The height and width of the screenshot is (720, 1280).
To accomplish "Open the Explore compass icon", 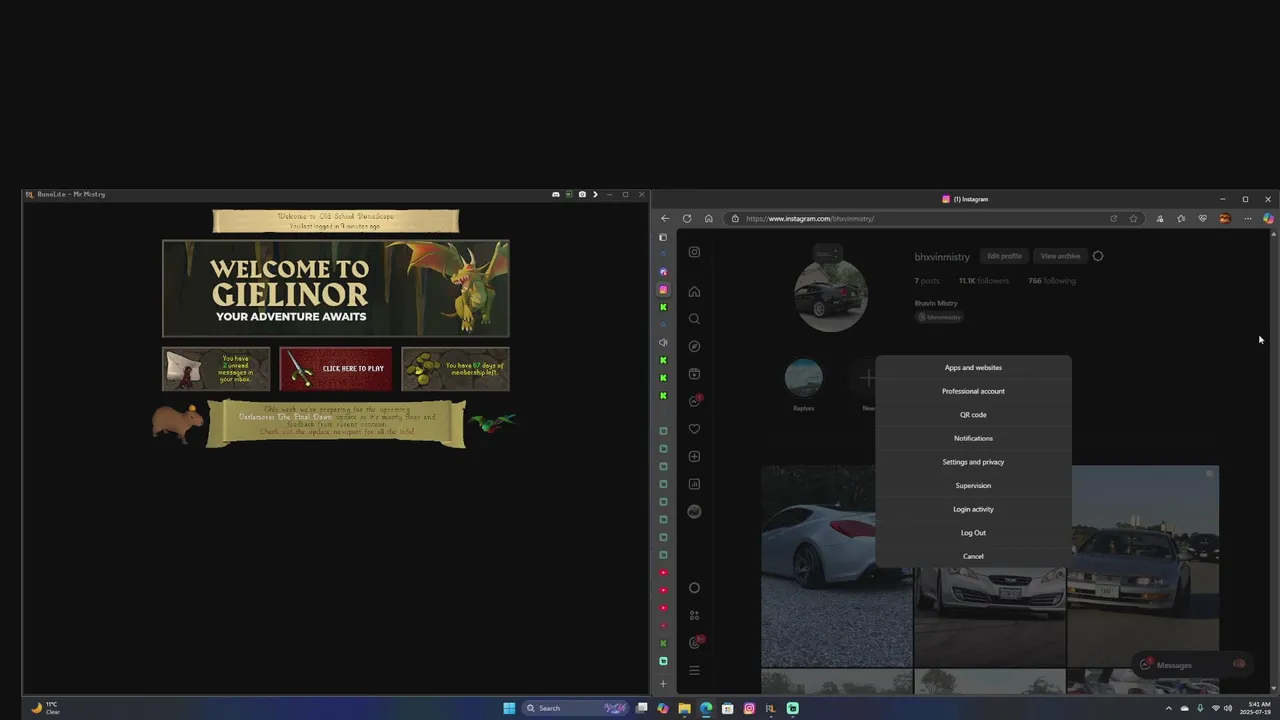I will coord(694,346).
